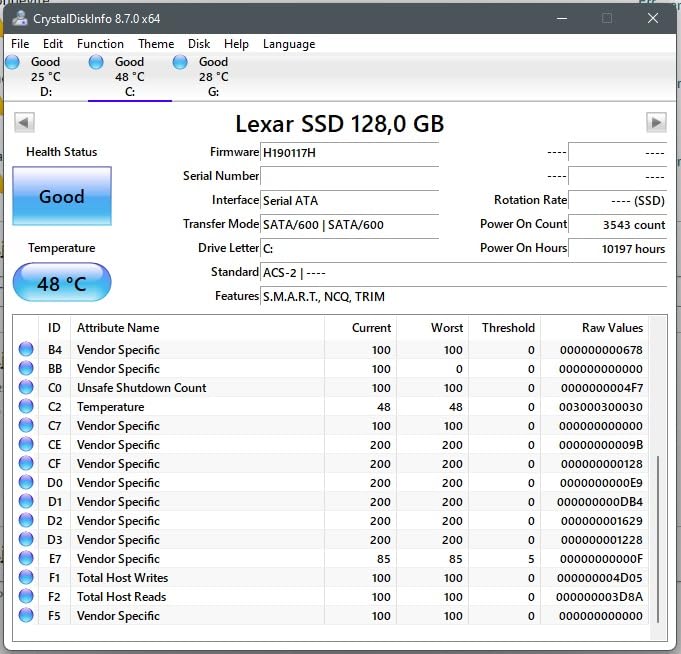Select the G: drive tab
This screenshot has width=681, height=654.
point(213,77)
